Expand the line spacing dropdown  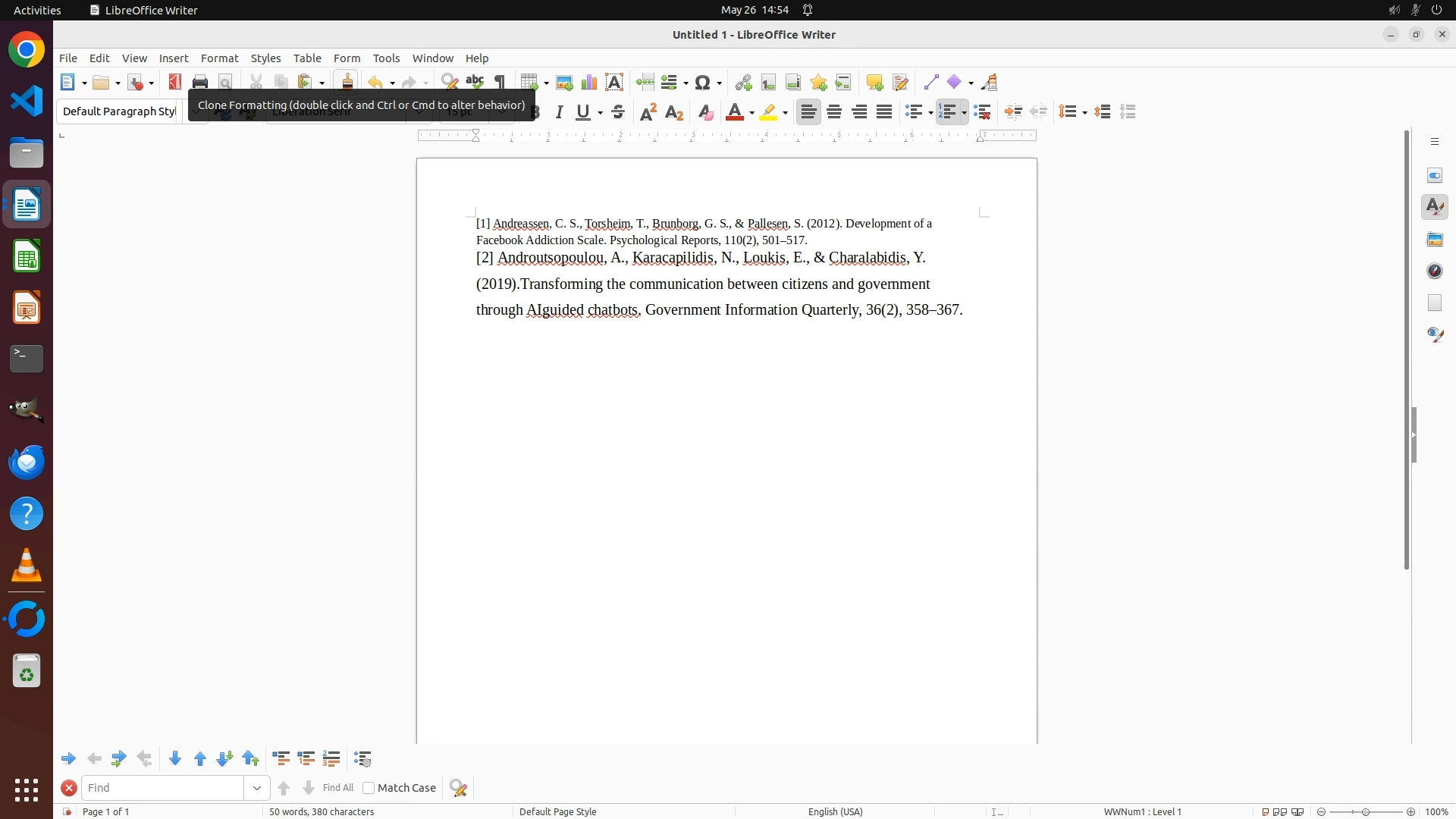pos(1085,113)
